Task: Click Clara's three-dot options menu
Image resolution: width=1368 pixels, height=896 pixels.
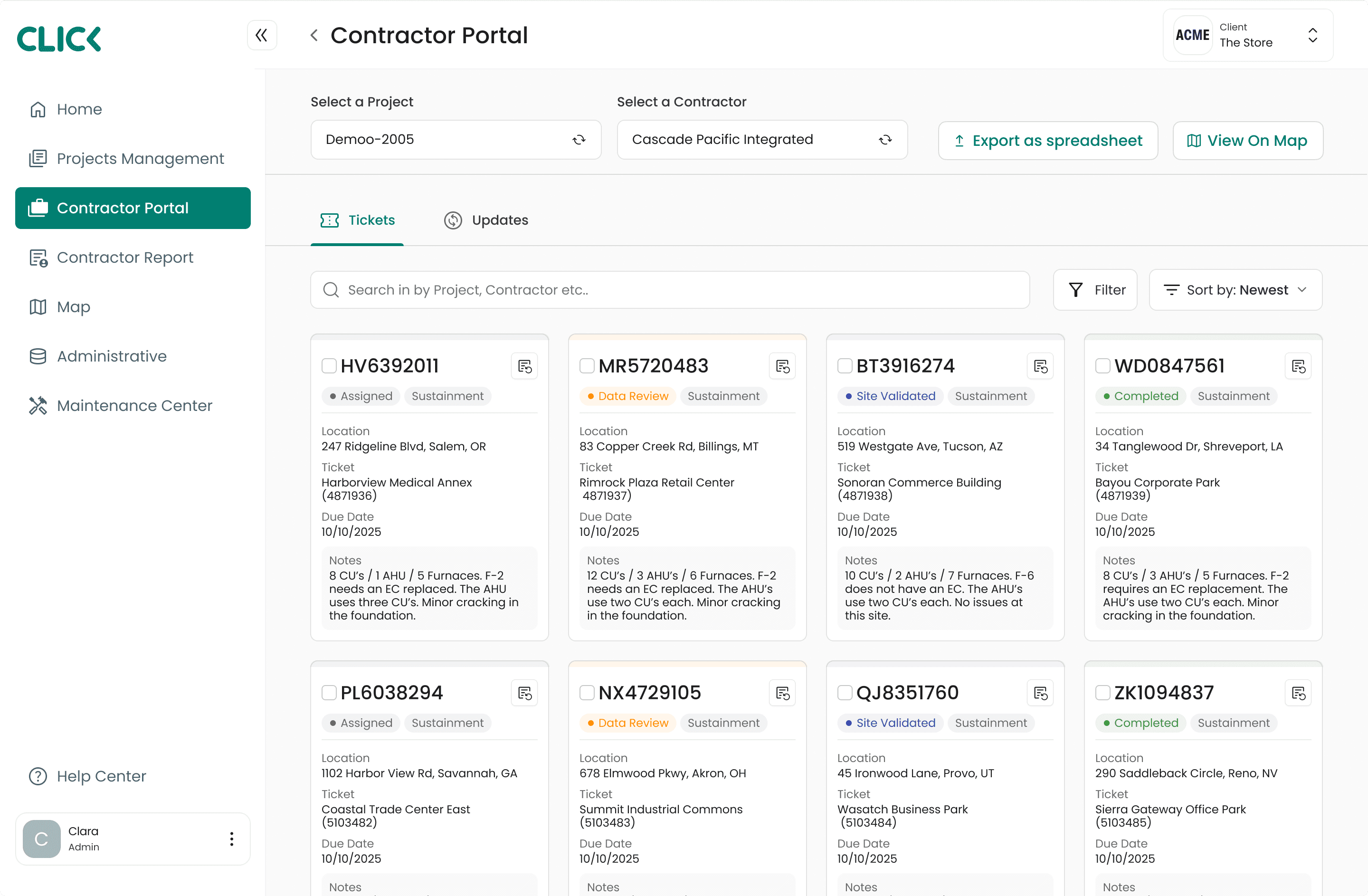Action: click(x=232, y=839)
